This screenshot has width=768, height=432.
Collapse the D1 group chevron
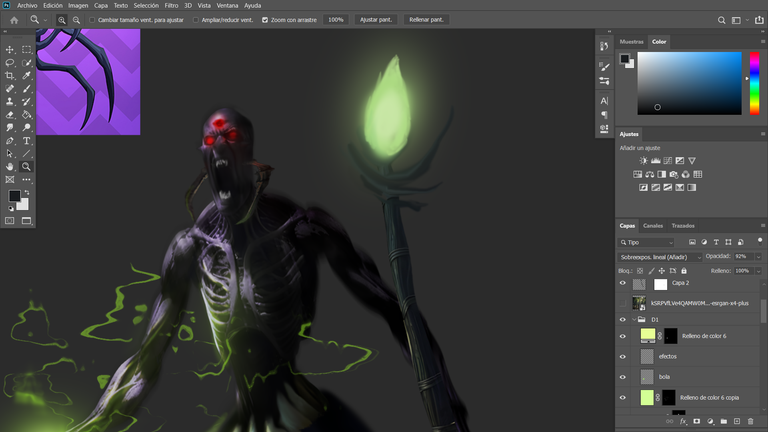pos(634,319)
